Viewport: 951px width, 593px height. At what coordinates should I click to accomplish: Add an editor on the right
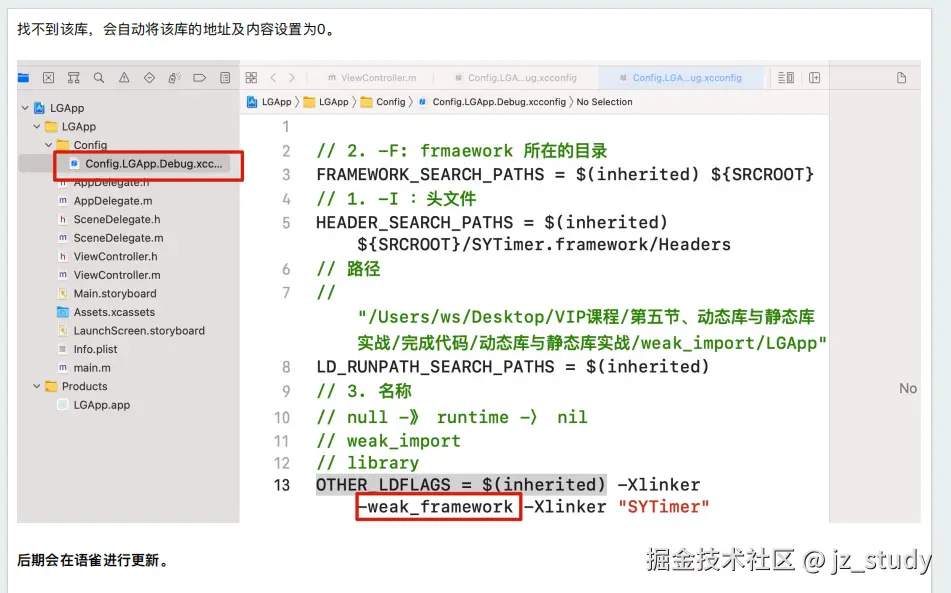point(815,78)
